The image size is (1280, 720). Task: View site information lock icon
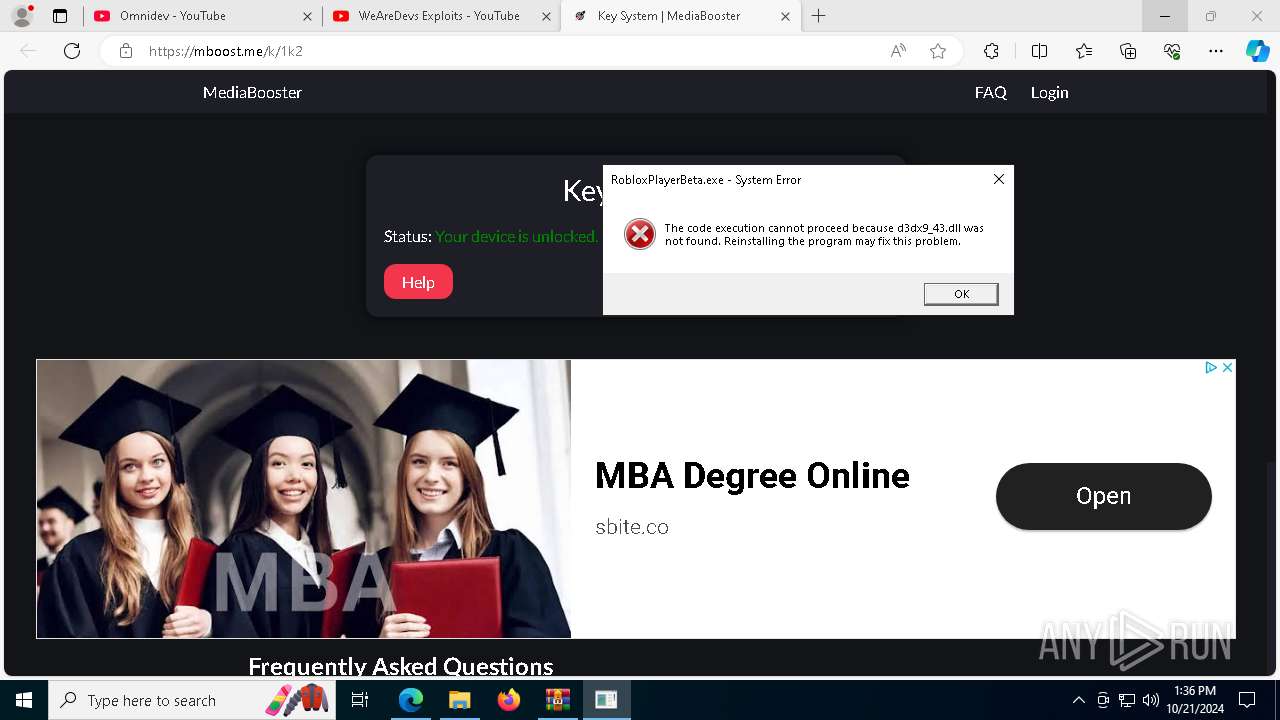pyautogui.click(x=125, y=51)
